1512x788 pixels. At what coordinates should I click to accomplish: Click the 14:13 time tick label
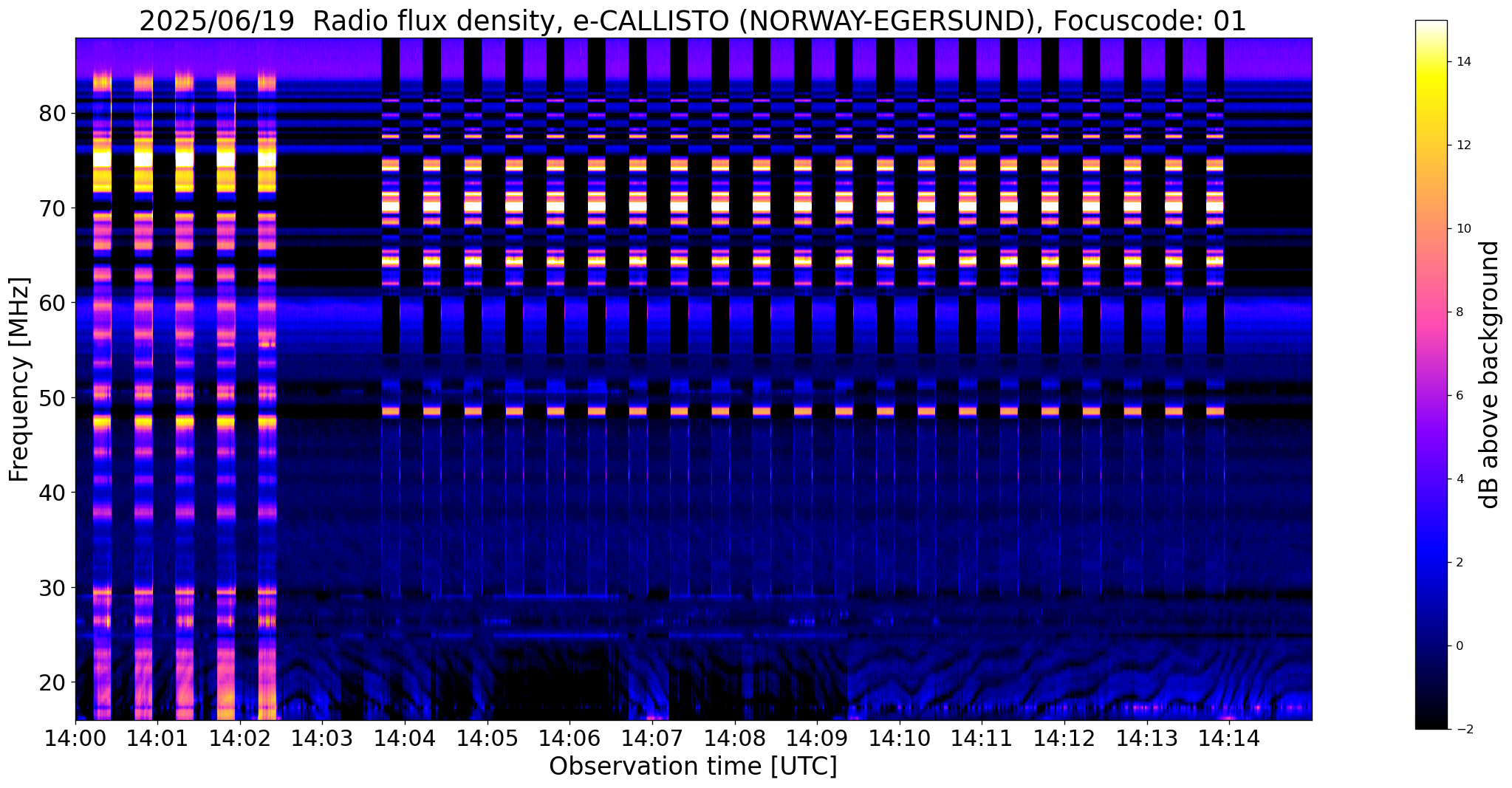coord(1147,739)
